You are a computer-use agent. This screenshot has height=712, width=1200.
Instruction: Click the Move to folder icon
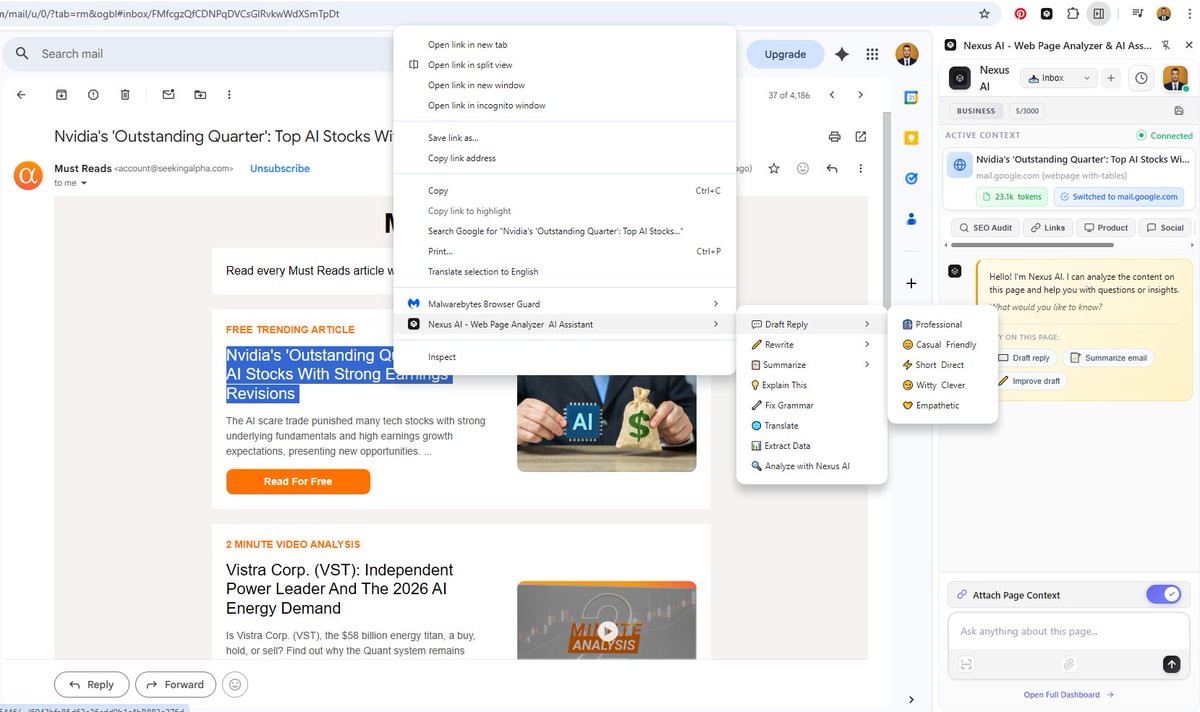pos(200,95)
